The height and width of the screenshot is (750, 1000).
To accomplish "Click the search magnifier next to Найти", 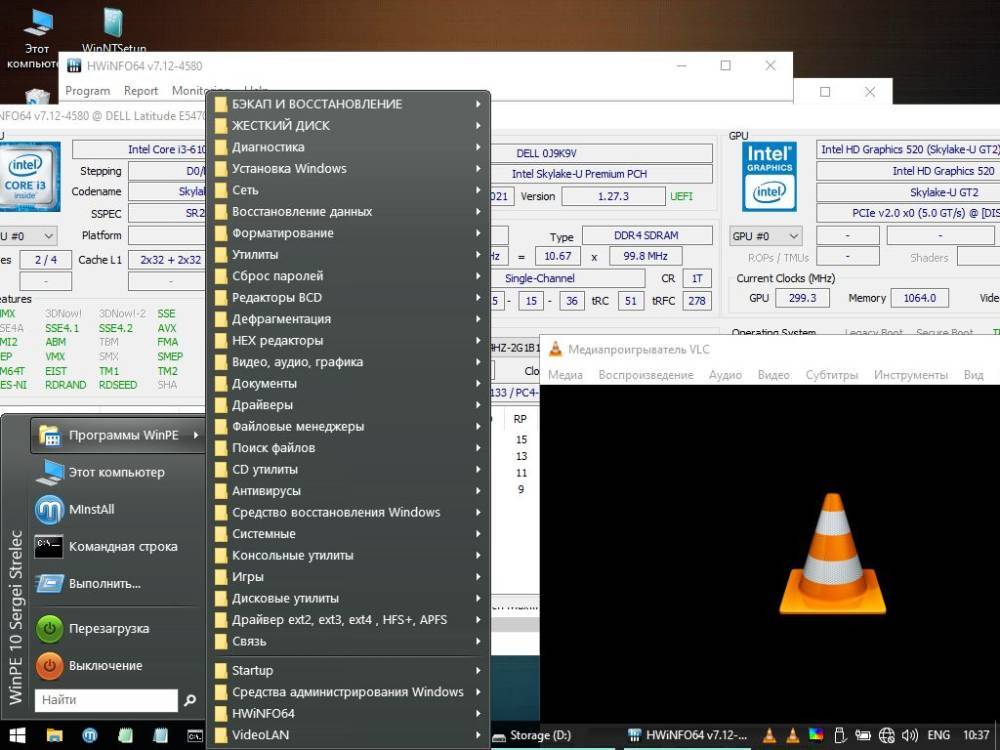I will point(190,700).
